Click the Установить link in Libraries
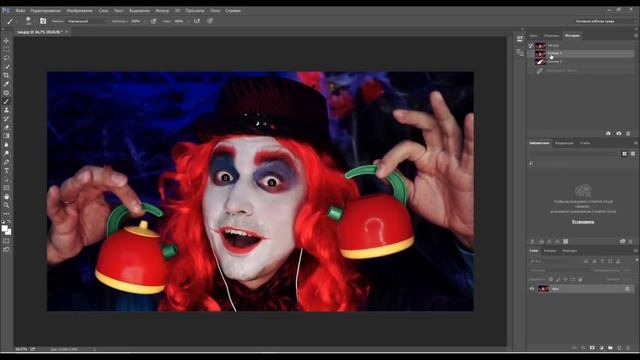The image size is (640, 360). pyautogui.click(x=583, y=222)
